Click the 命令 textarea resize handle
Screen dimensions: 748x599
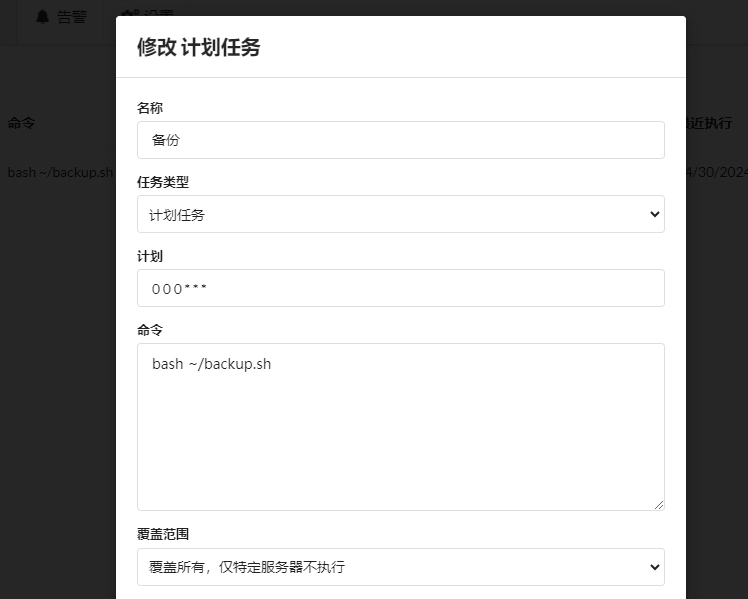[658, 504]
